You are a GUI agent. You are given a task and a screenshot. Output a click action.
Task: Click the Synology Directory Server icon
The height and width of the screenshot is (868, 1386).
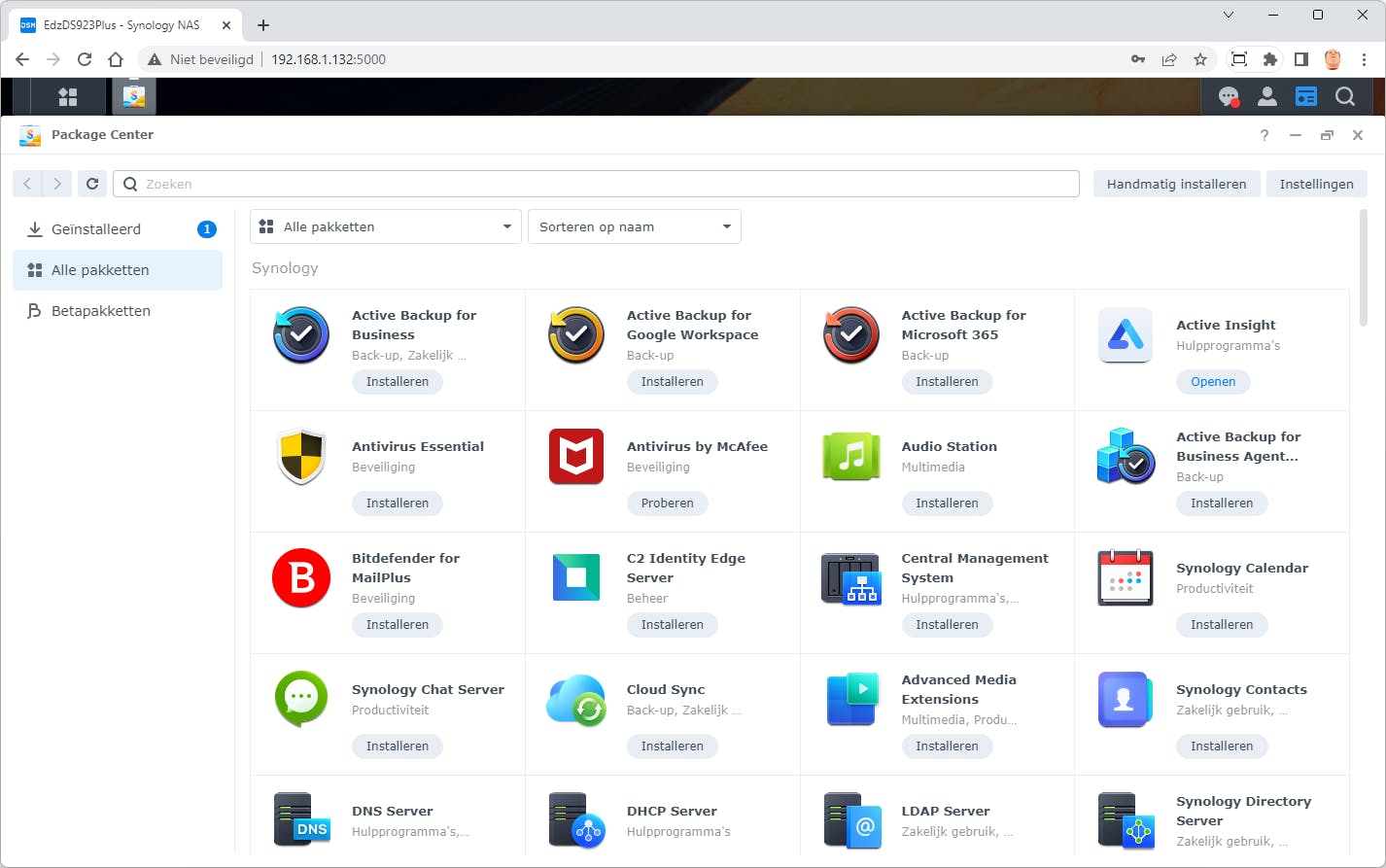(x=1126, y=820)
